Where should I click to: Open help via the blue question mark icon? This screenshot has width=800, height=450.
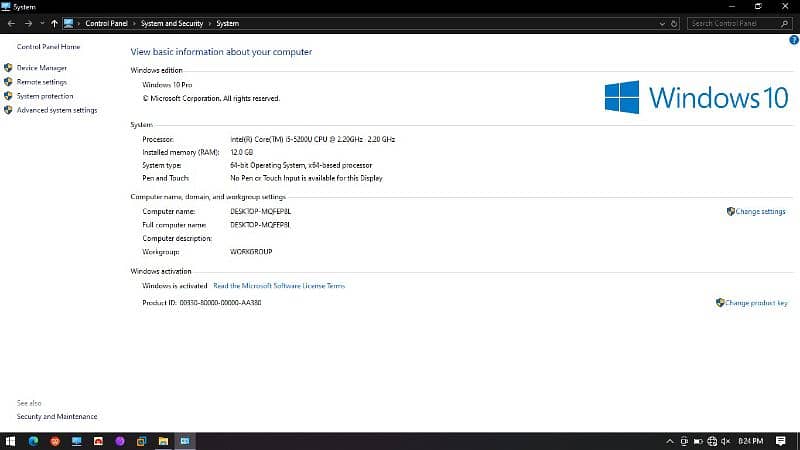click(793, 40)
